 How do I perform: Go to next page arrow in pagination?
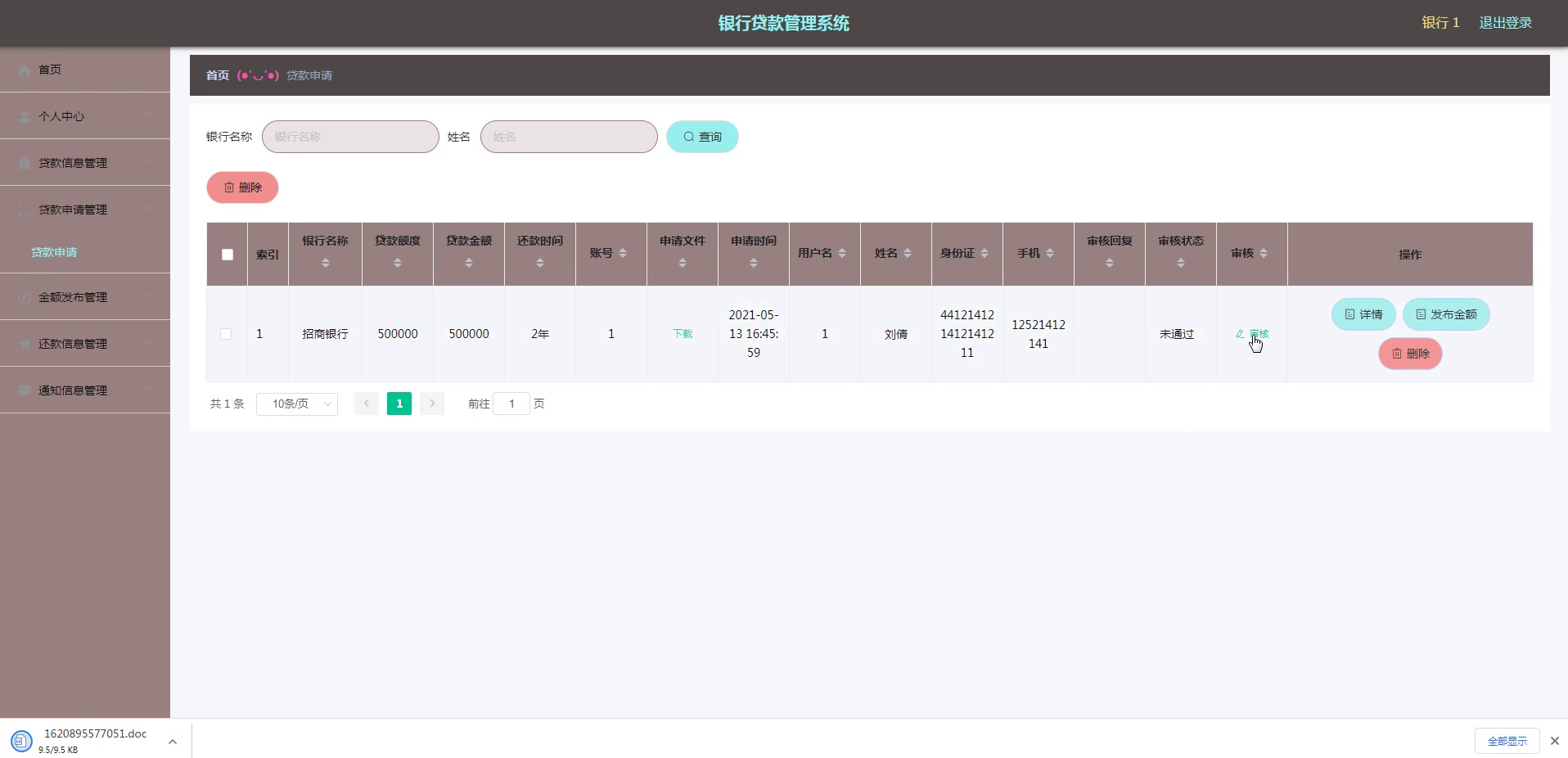(x=431, y=404)
